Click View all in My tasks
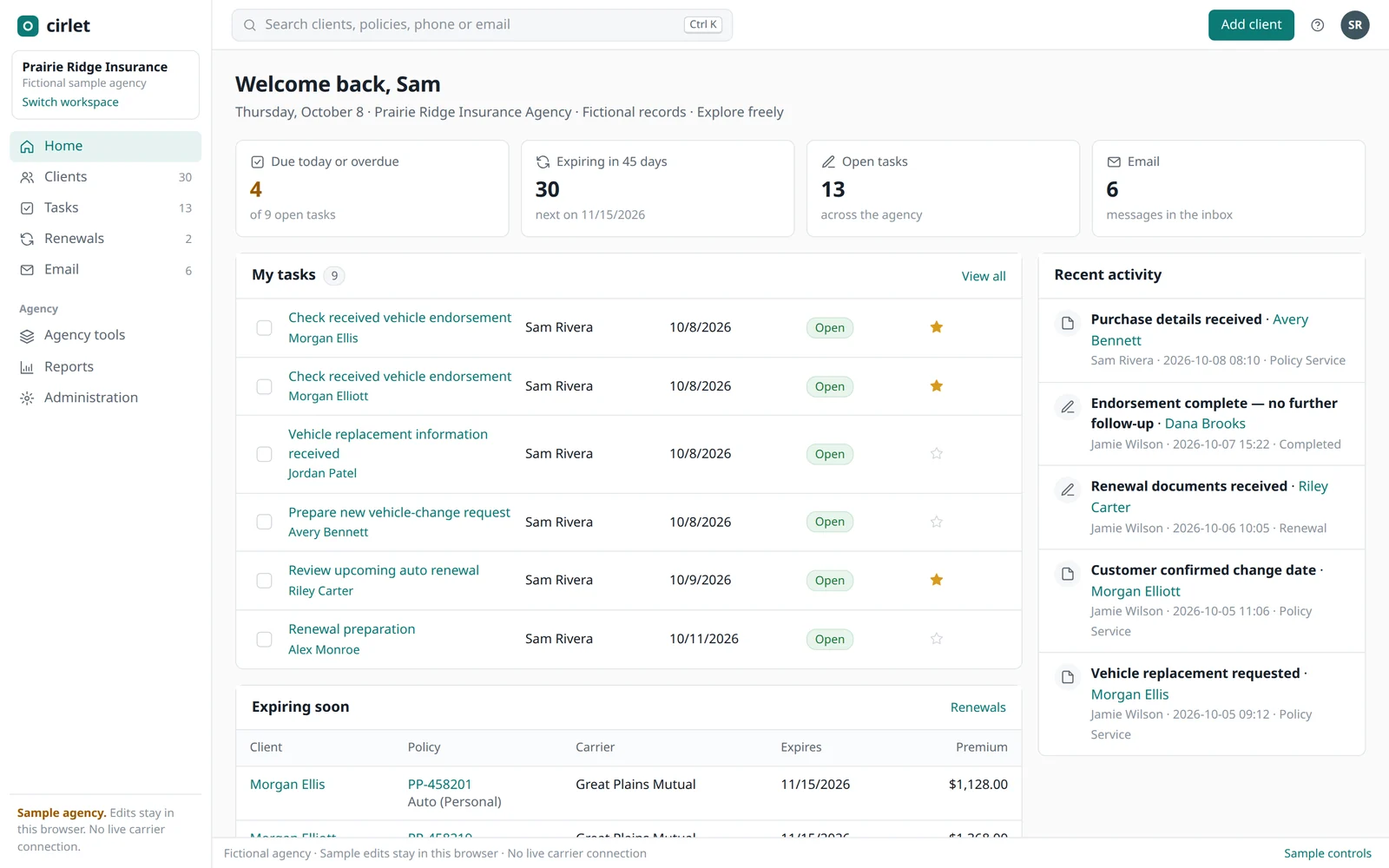This screenshot has width=1389, height=868. [x=984, y=276]
